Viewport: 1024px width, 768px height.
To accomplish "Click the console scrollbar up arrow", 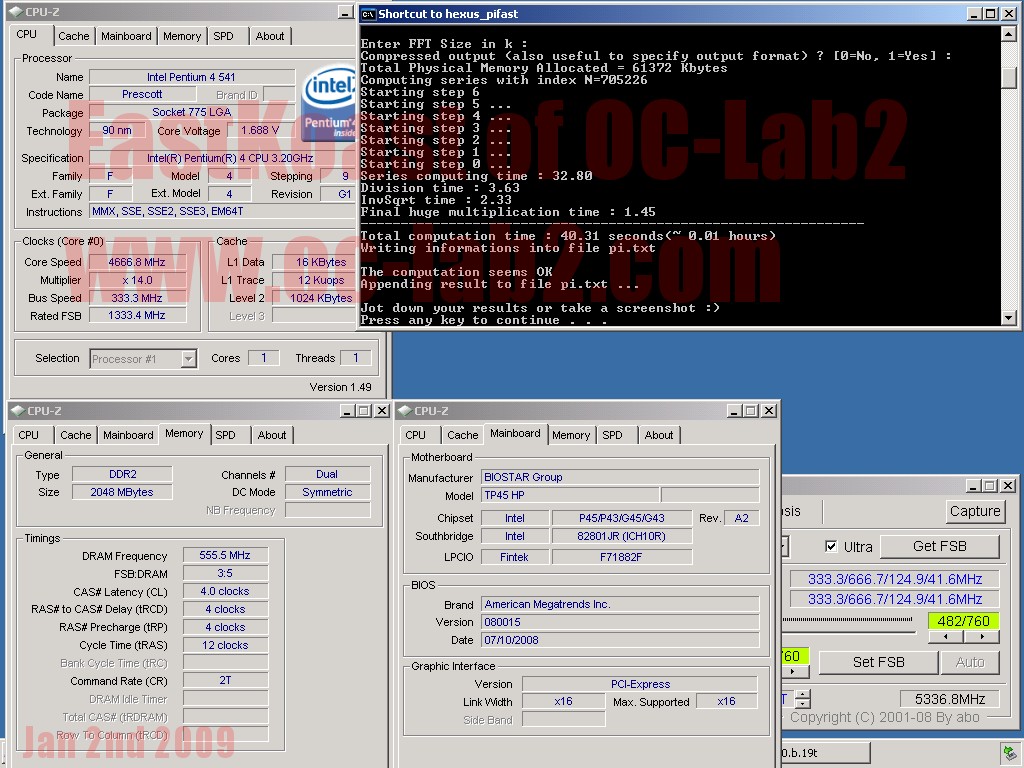I will [1009, 34].
